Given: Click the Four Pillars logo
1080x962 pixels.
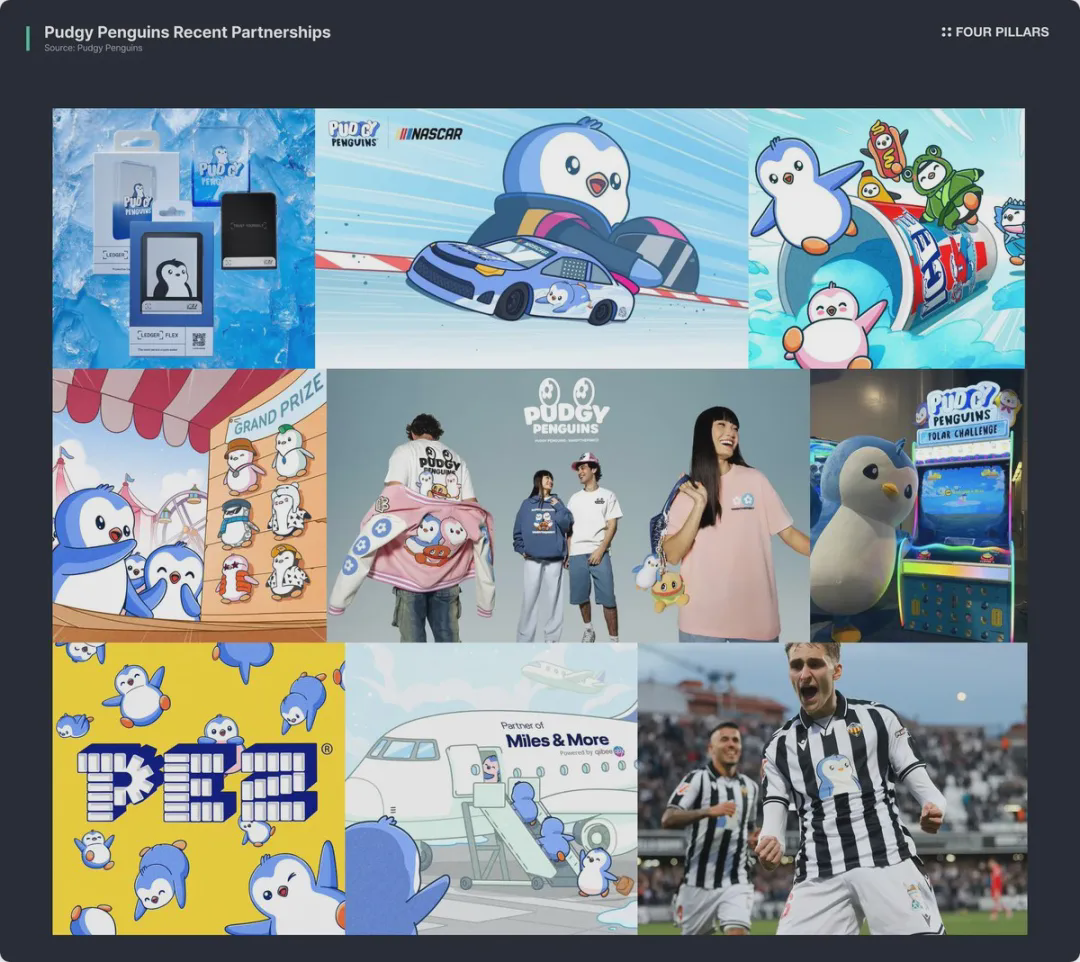Looking at the screenshot, I should point(995,32).
